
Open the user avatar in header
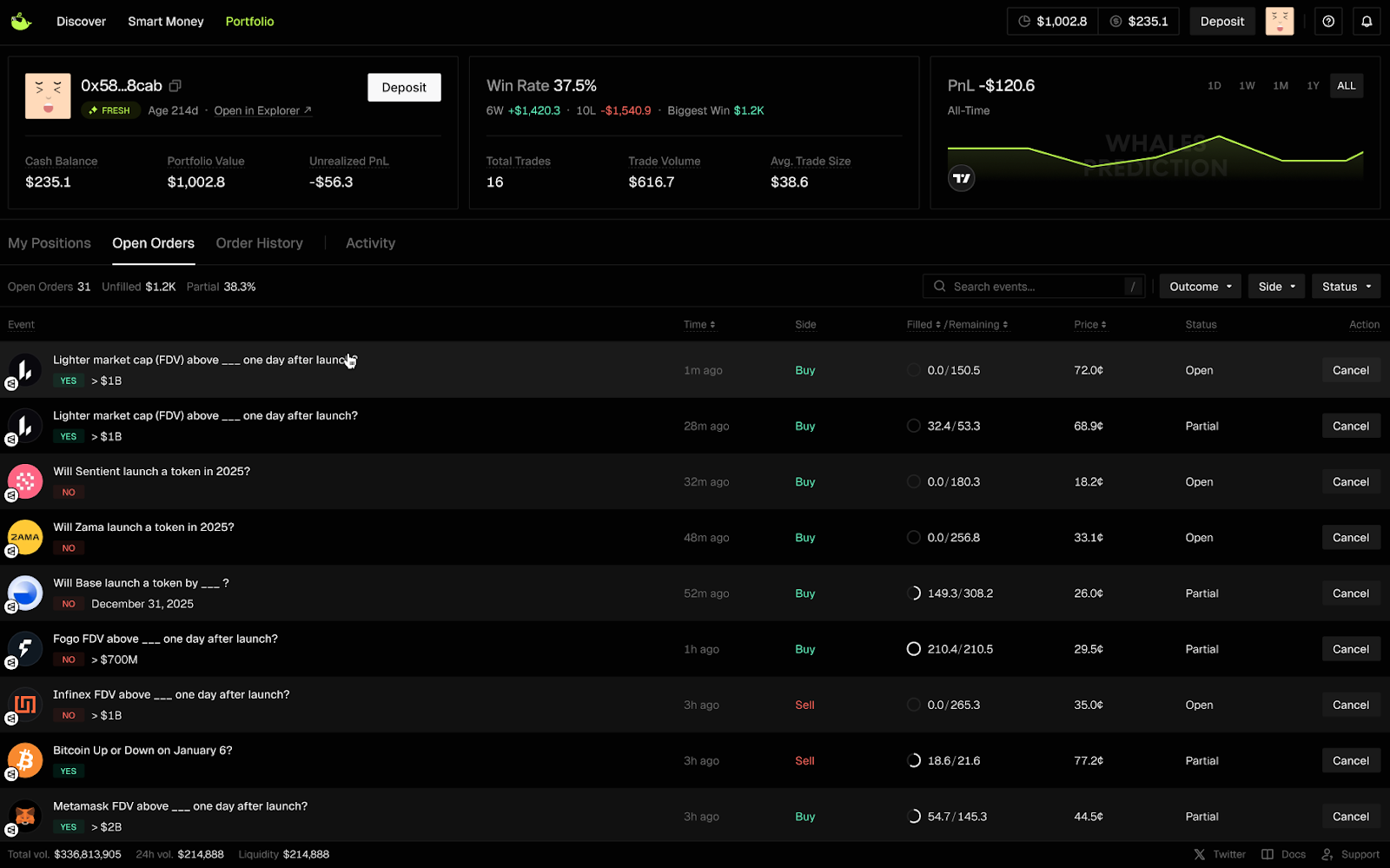(x=1279, y=22)
